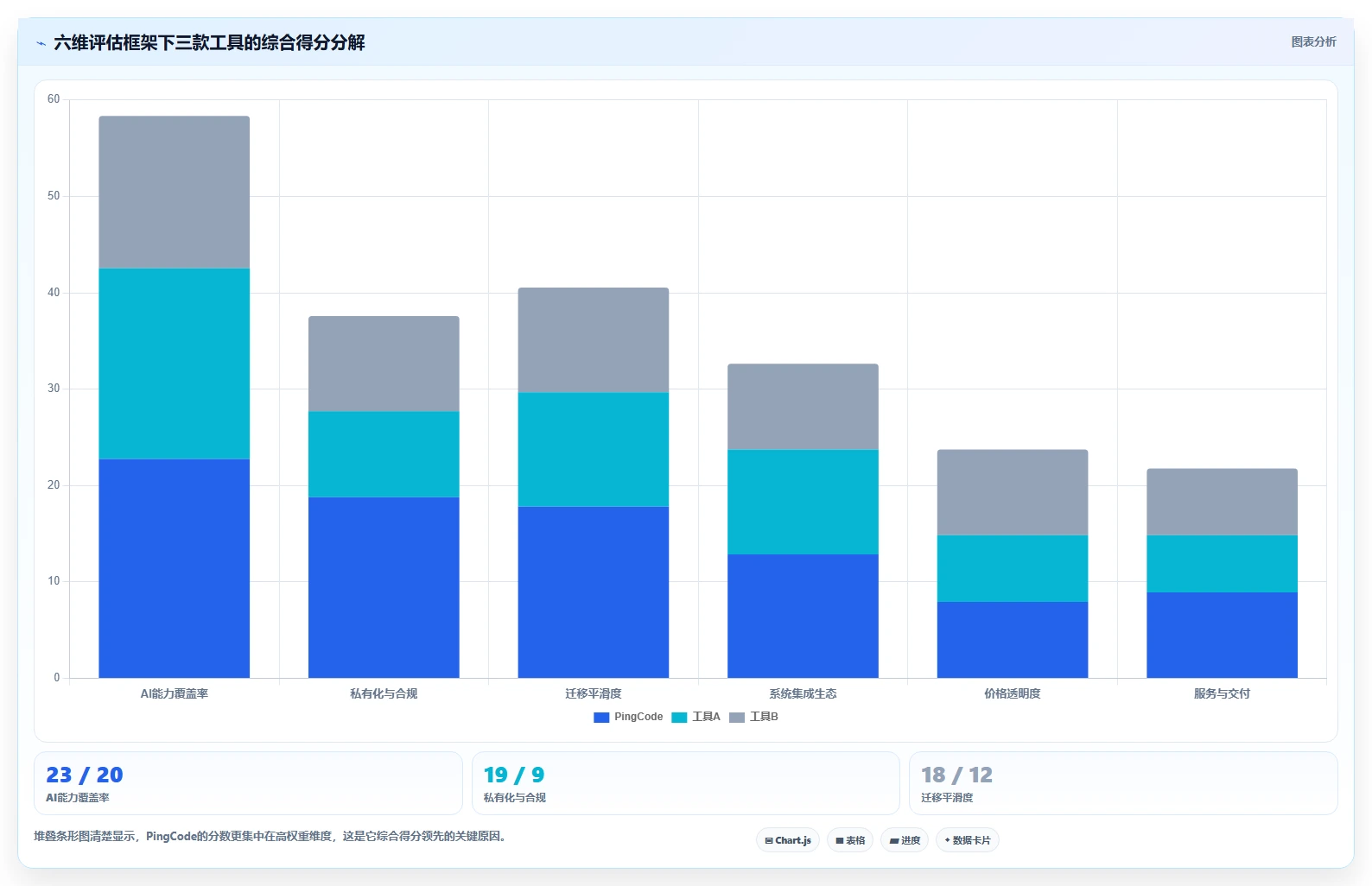Screen dimensions: 1372x886
Task: Toggle the 工具A dataset in the legend
Action: point(696,717)
